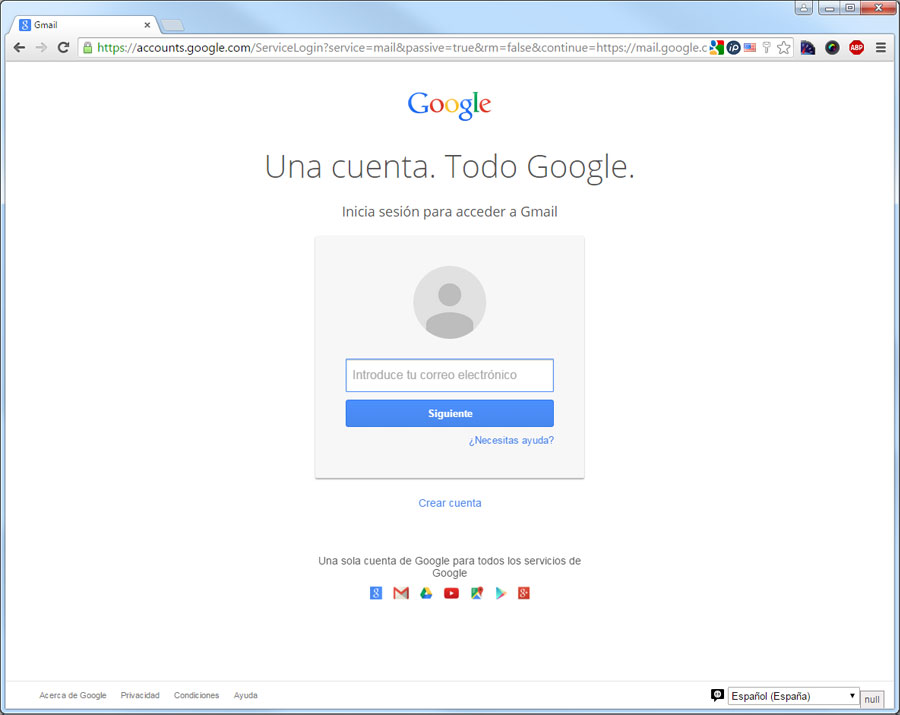The width and height of the screenshot is (900, 715).
Task: Open the Chrome hamburger menu
Action: tap(881, 48)
